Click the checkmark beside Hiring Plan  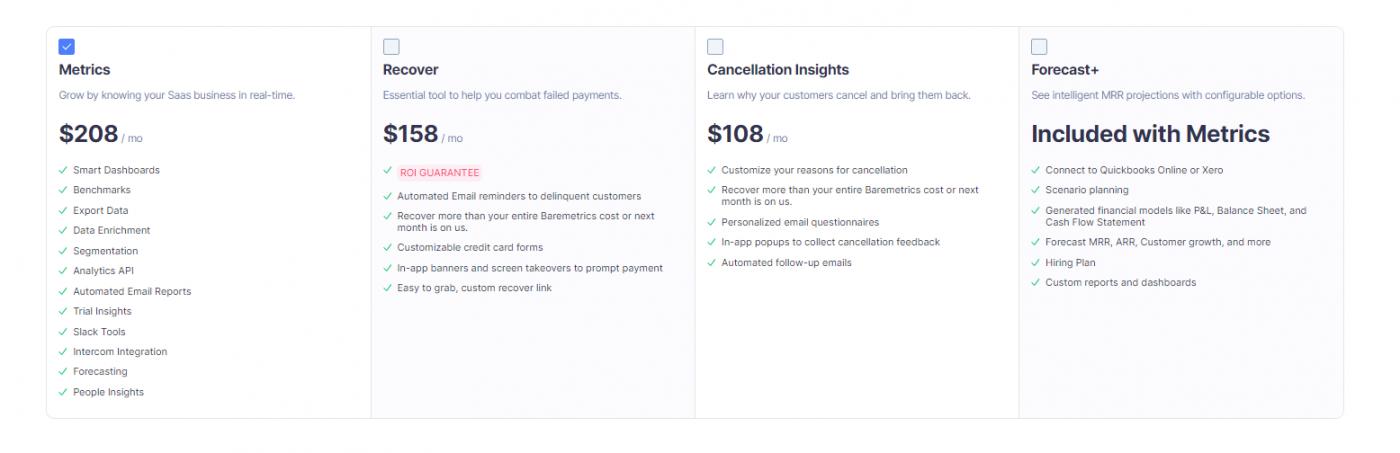coord(1036,263)
